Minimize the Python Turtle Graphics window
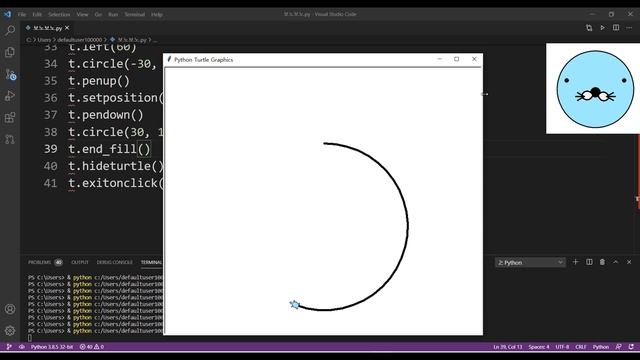The image size is (640, 360). (440, 59)
